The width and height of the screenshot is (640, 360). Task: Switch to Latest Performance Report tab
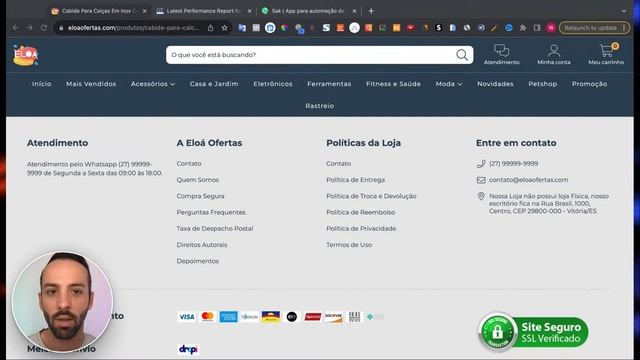(x=203, y=11)
